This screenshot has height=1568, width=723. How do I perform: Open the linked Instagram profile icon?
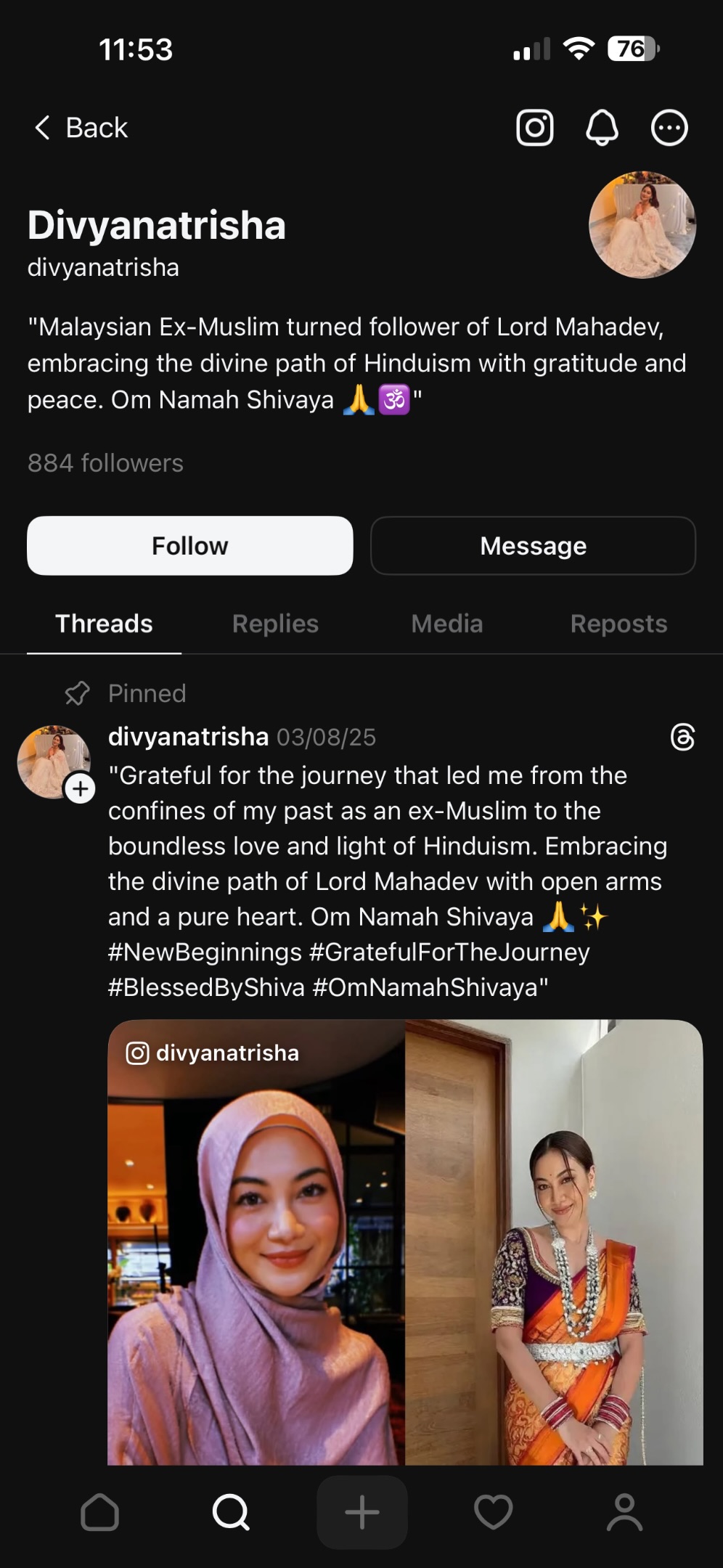point(535,128)
